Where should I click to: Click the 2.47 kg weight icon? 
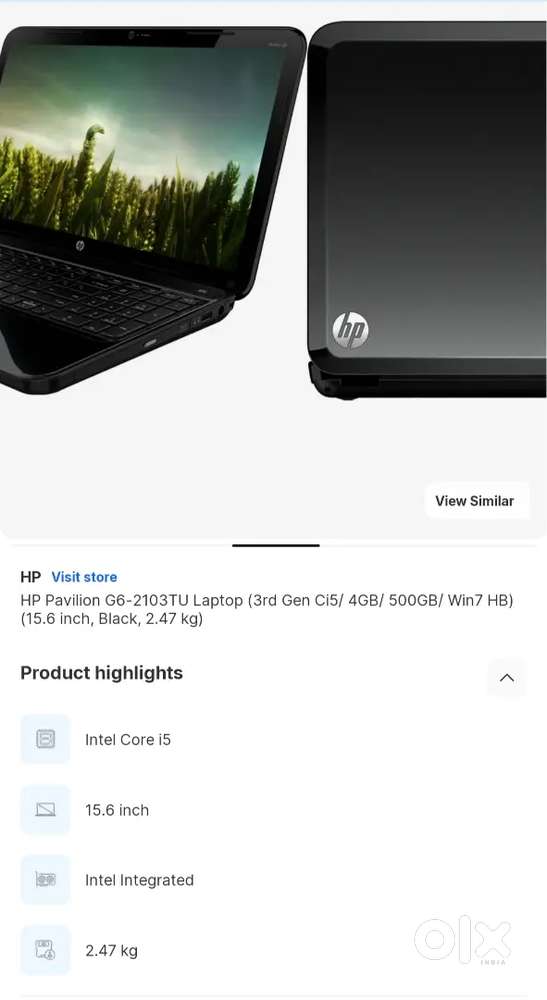45,950
